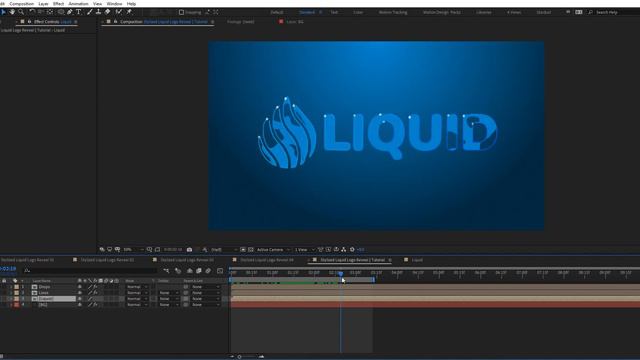Switch to the Motion Design Packs workspace

[x=442, y=12]
